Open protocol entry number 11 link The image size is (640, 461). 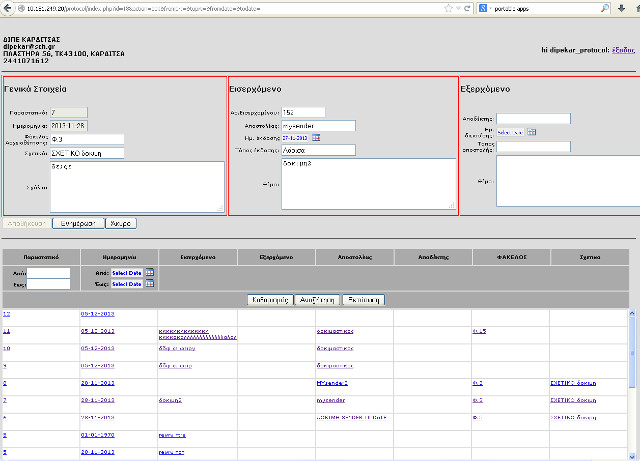7,331
